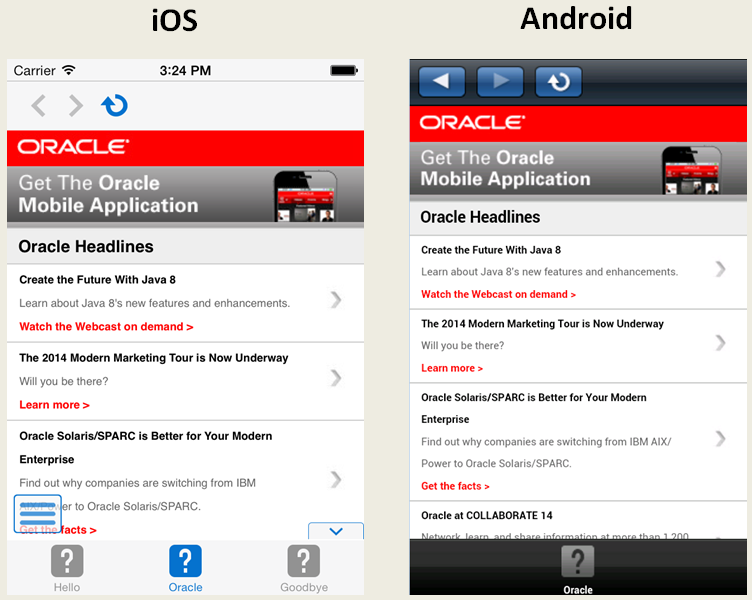Tap iOS 'Oracle Solaris/SPARC is Better' headline
752x600 pixels.
click(x=145, y=447)
